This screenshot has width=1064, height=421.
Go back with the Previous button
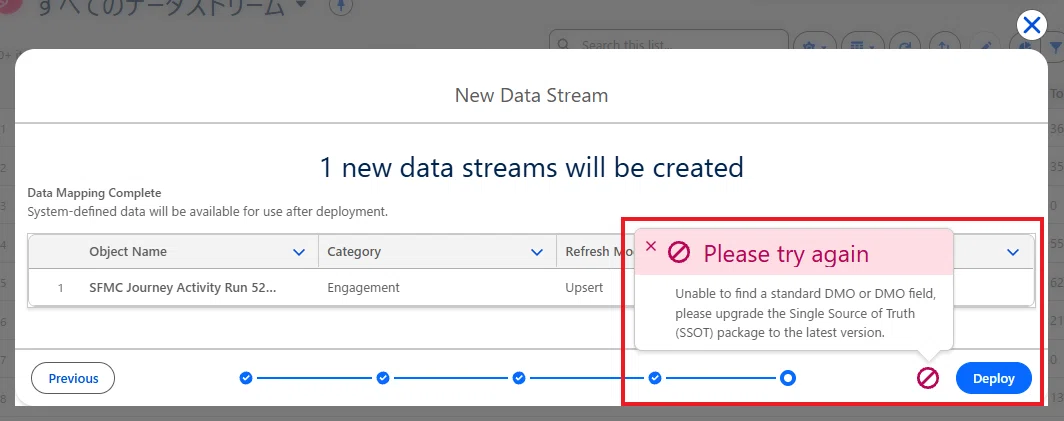(73, 378)
